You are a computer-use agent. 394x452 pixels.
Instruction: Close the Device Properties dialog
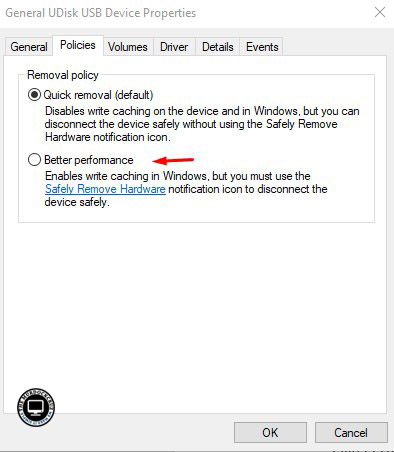(x=380, y=13)
